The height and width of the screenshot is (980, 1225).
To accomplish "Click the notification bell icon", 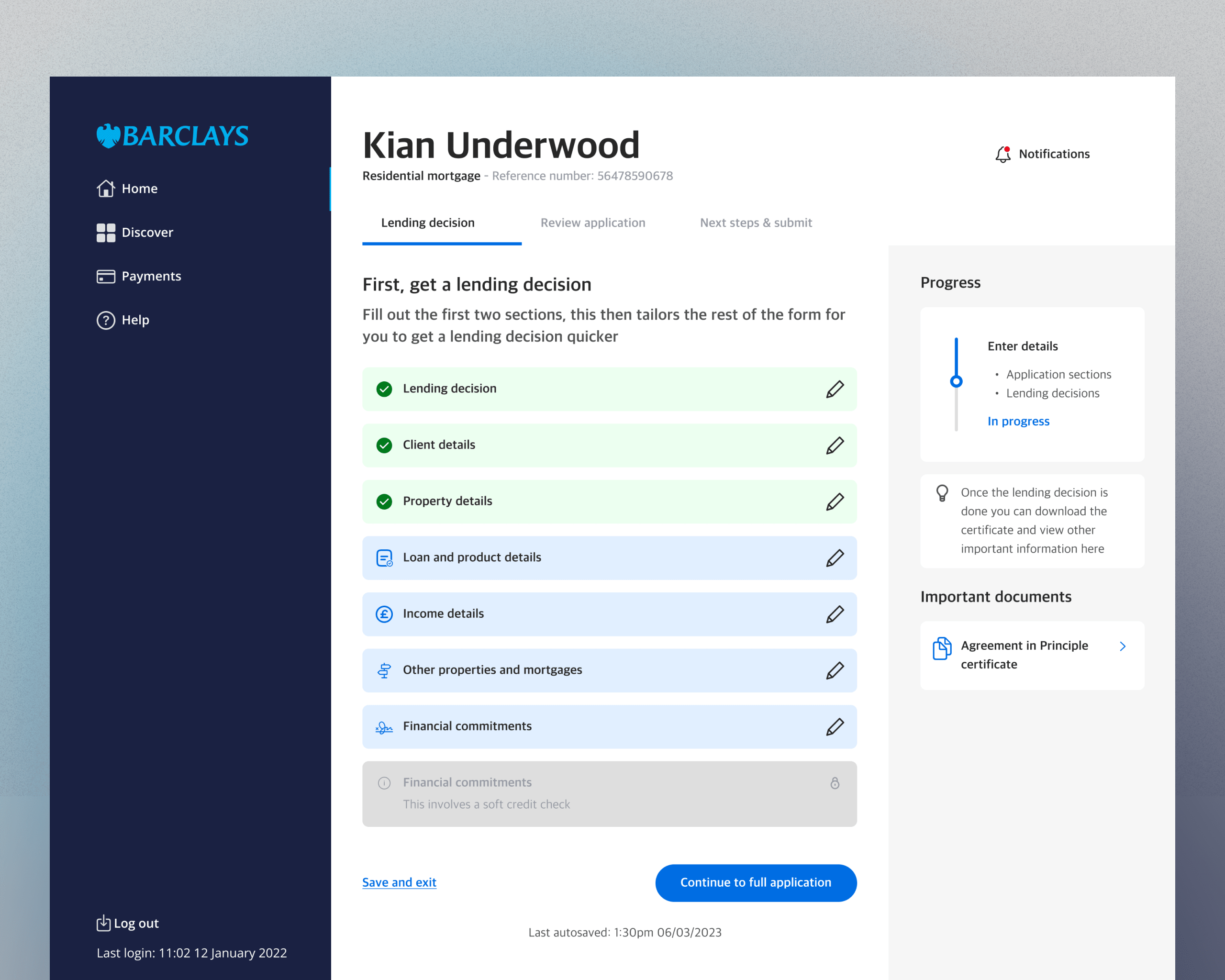I will 1003,154.
